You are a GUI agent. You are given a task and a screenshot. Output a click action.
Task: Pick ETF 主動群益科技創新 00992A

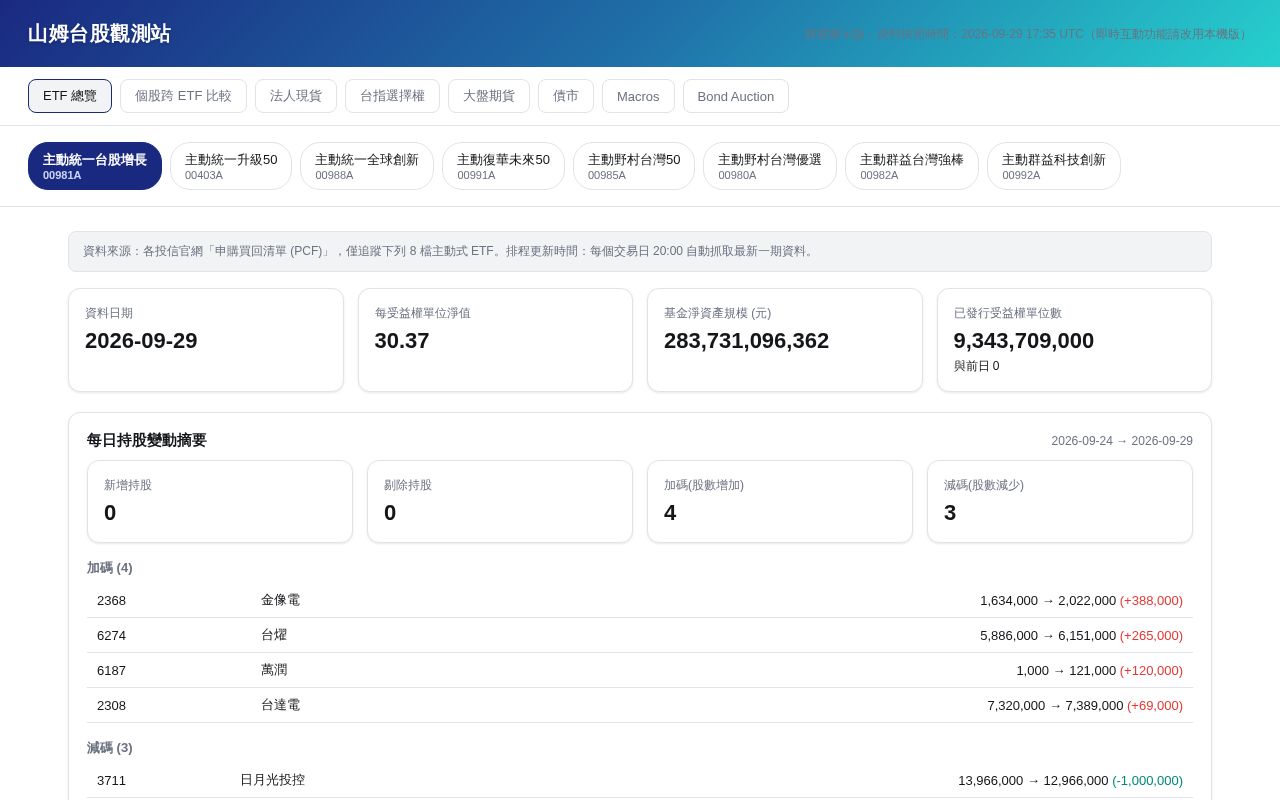[x=1054, y=166]
